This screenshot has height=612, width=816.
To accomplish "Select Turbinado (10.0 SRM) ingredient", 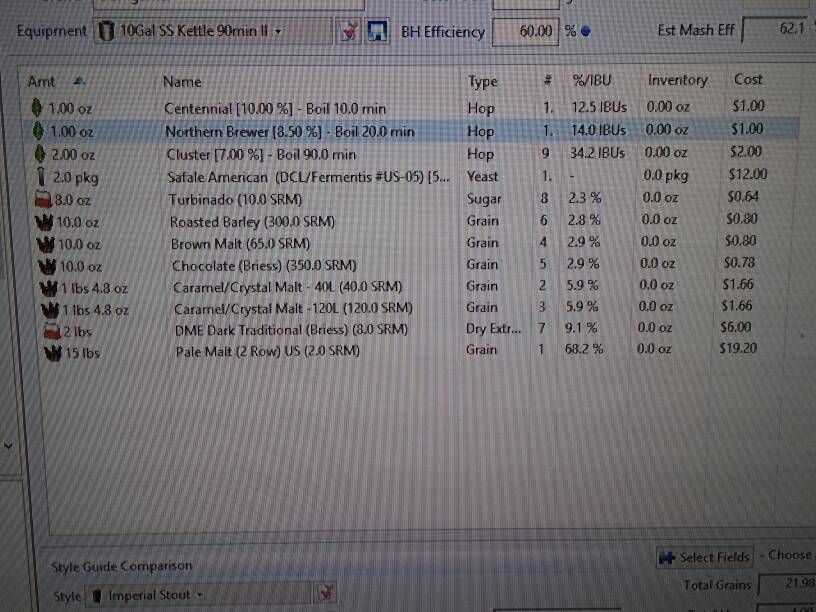I will pos(235,200).
